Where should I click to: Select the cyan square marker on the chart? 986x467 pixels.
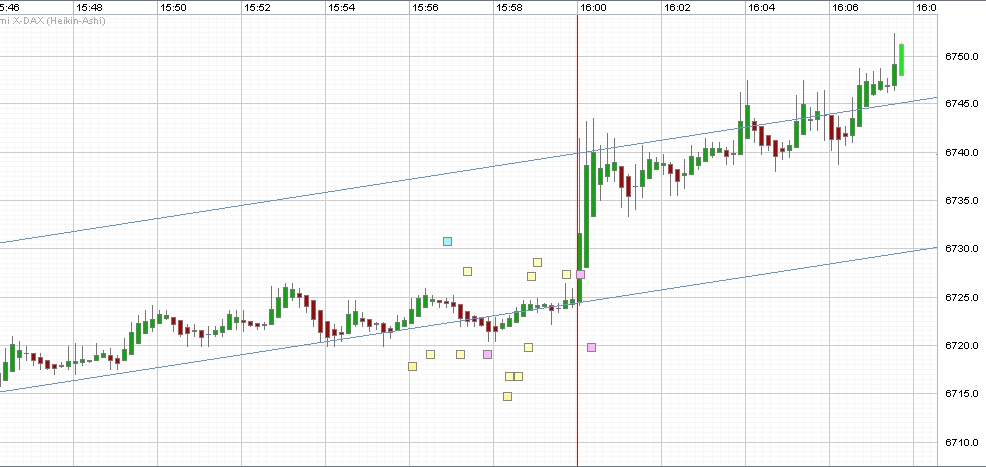click(x=447, y=241)
